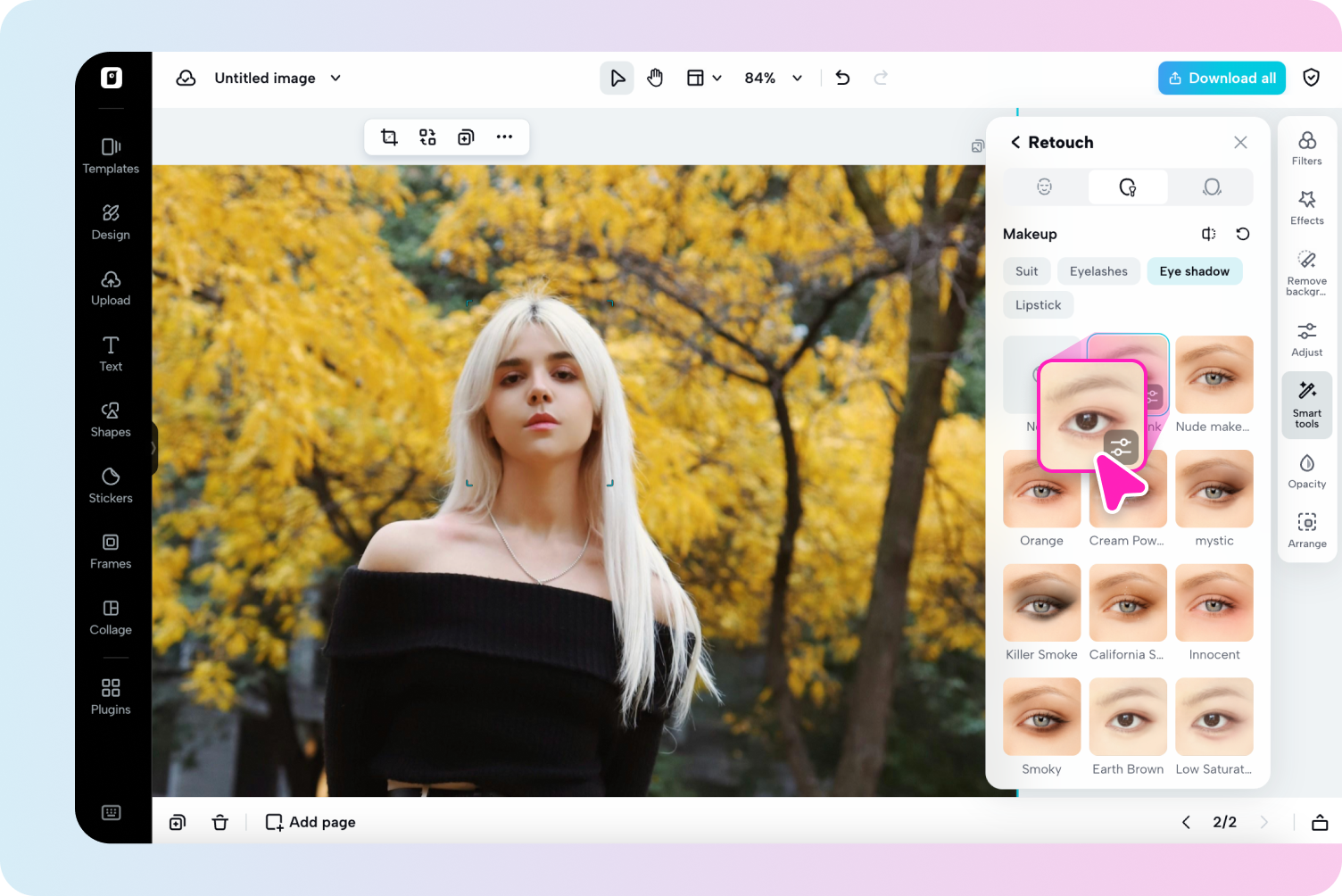Select the crop tool icon
1342x896 pixels.
[x=389, y=137]
